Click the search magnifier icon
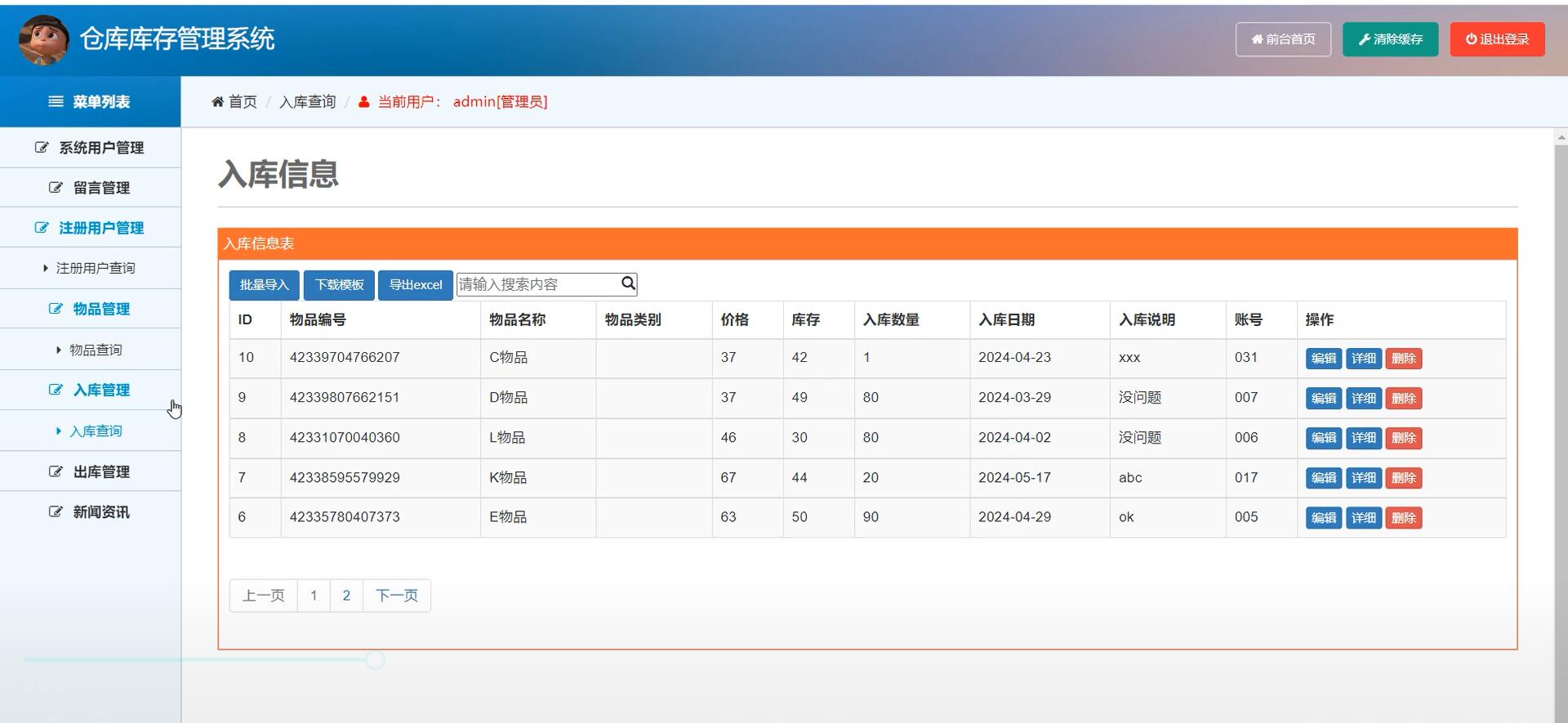The height and width of the screenshot is (723, 1568). click(628, 283)
